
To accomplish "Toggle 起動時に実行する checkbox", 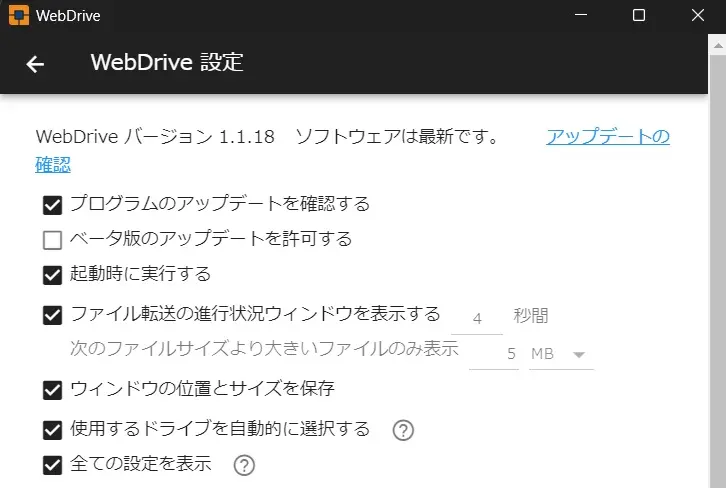I will tap(52, 275).
